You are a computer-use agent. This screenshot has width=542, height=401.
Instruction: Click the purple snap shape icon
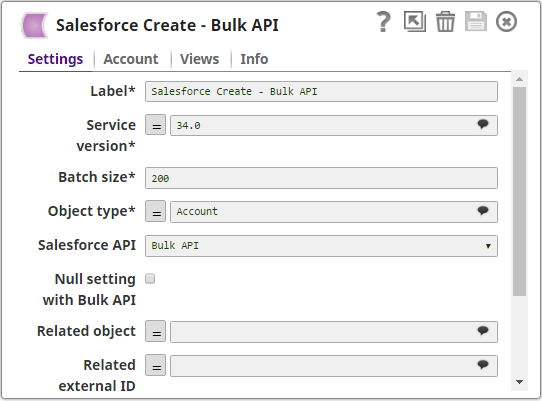(34, 25)
